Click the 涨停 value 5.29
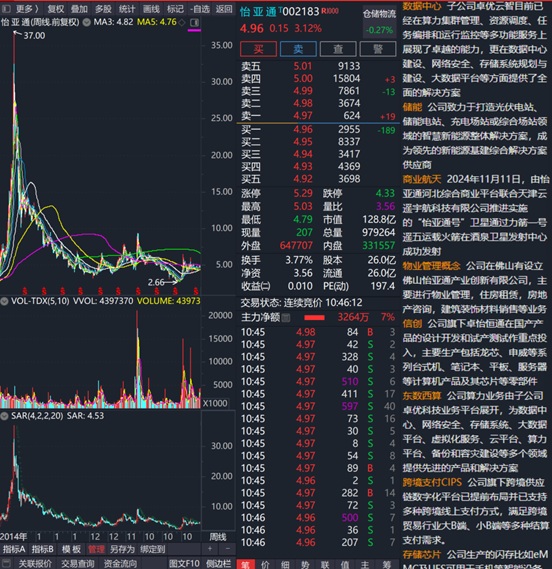 (x=303, y=193)
